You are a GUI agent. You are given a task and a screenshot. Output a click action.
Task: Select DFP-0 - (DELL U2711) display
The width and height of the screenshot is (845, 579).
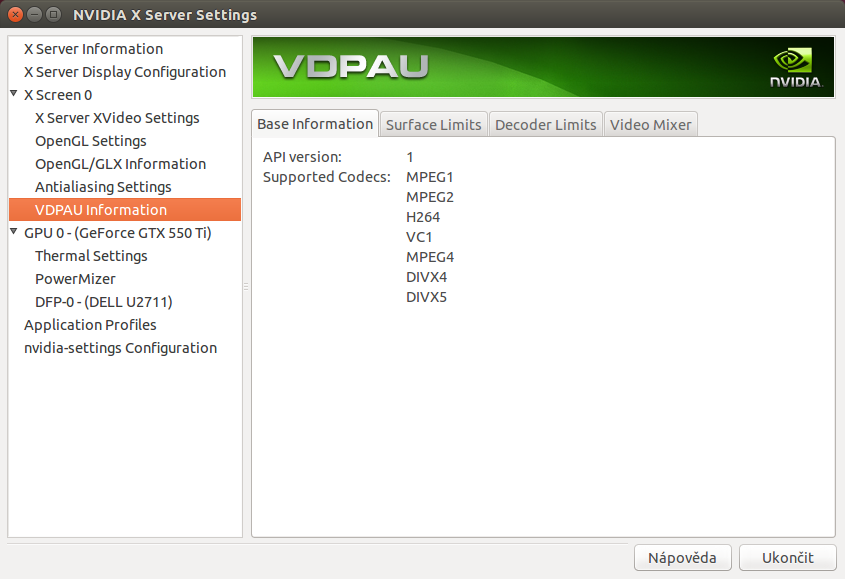pos(125,302)
